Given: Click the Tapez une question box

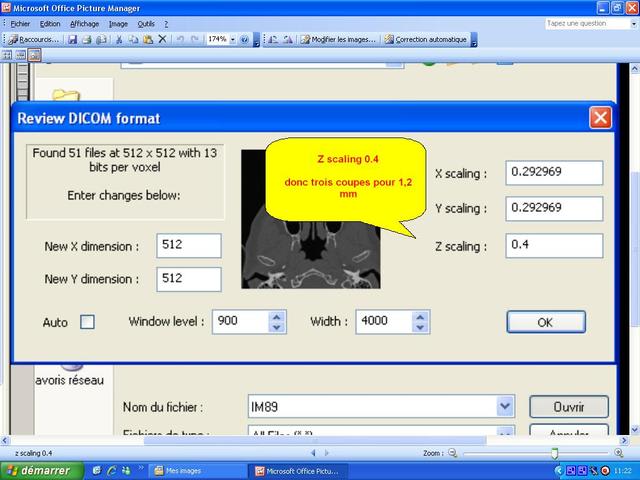Looking at the screenshot, I should pos(587,24).
